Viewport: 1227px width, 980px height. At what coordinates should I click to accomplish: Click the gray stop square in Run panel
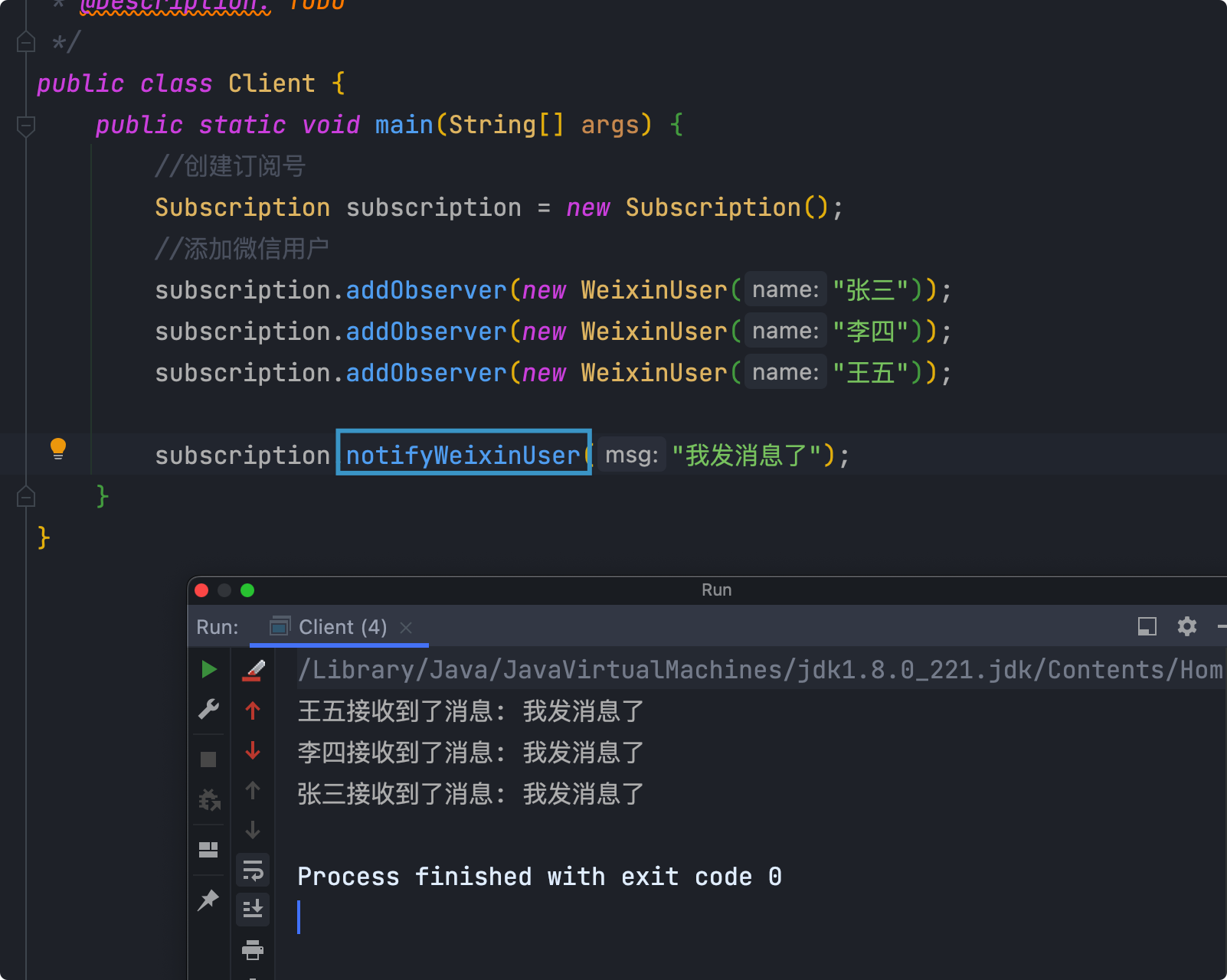click(208, 759)
